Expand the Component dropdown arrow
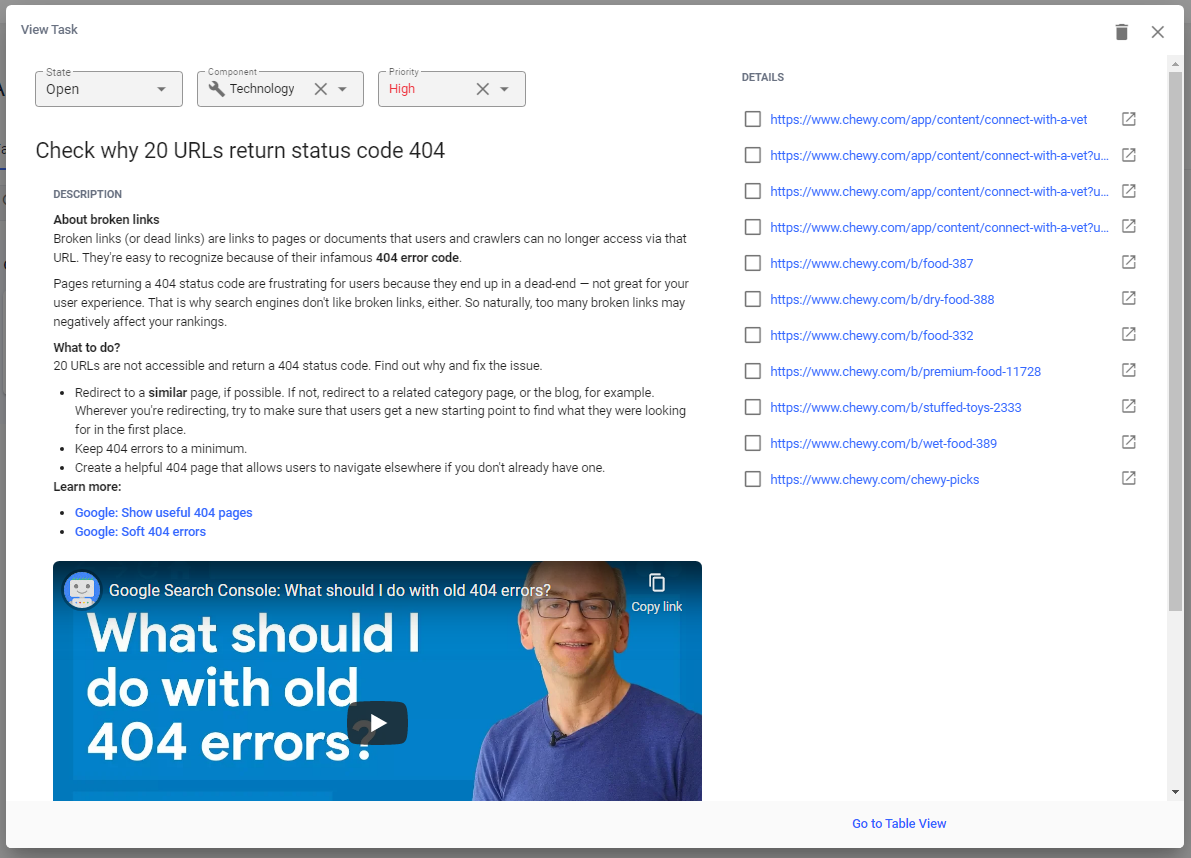Screen dimensions: 1191x858 pos(343,89)
